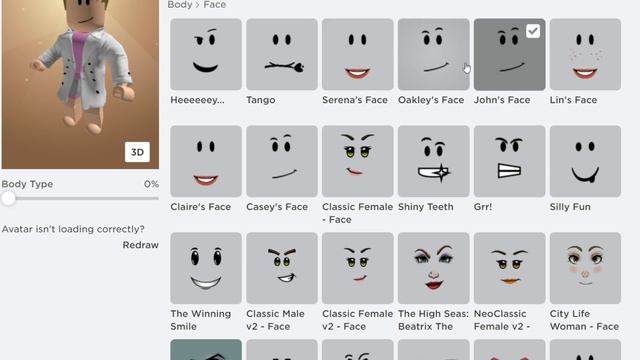Open the Casey's Face name link
The height and width of the screenshot is (360, 640).
(x=277, y=207)
